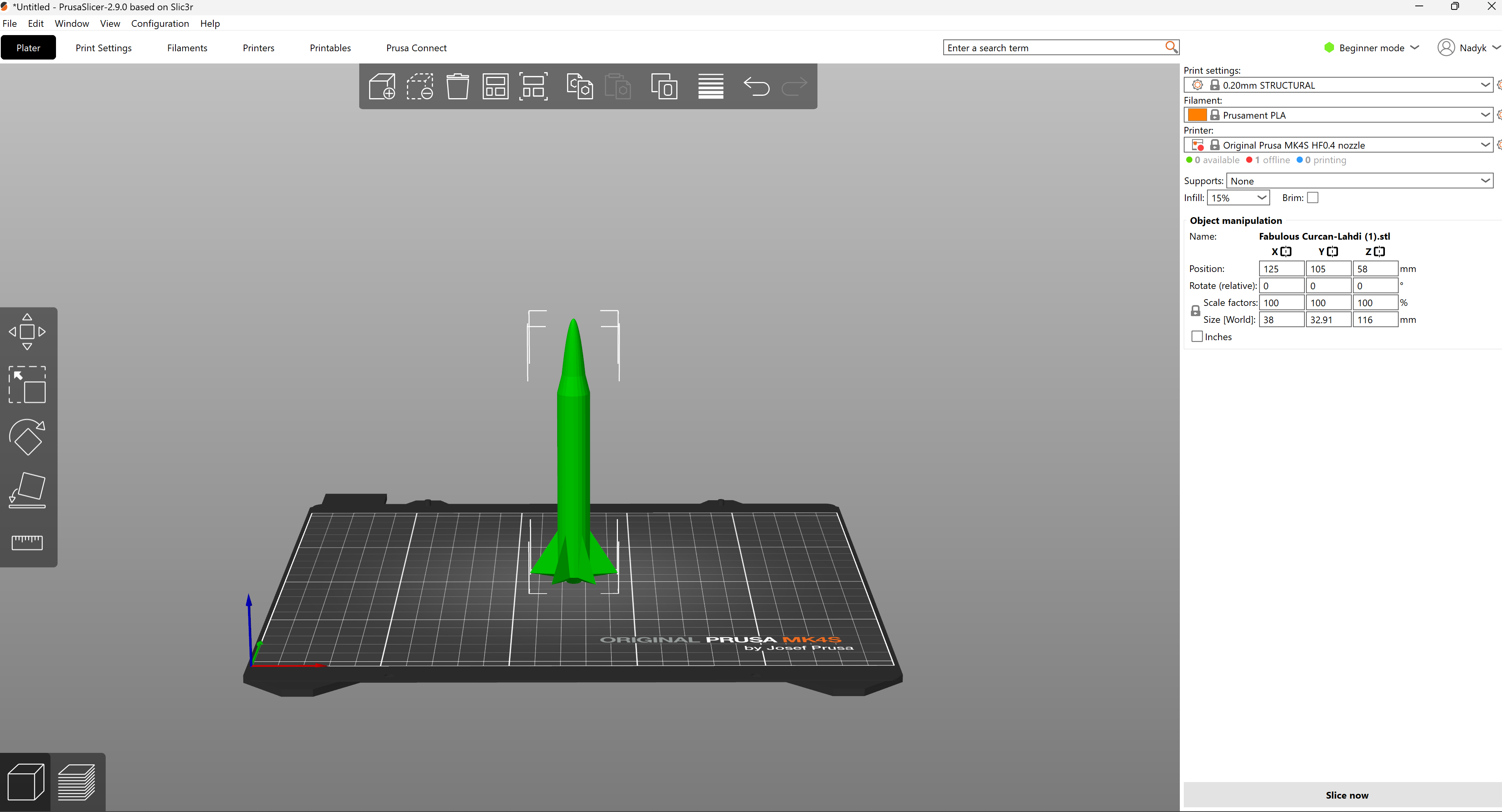Click the orange filament color swatch
This screenshot has width=1502, height=812.
pyautogui.click(x=1197, y=115)
